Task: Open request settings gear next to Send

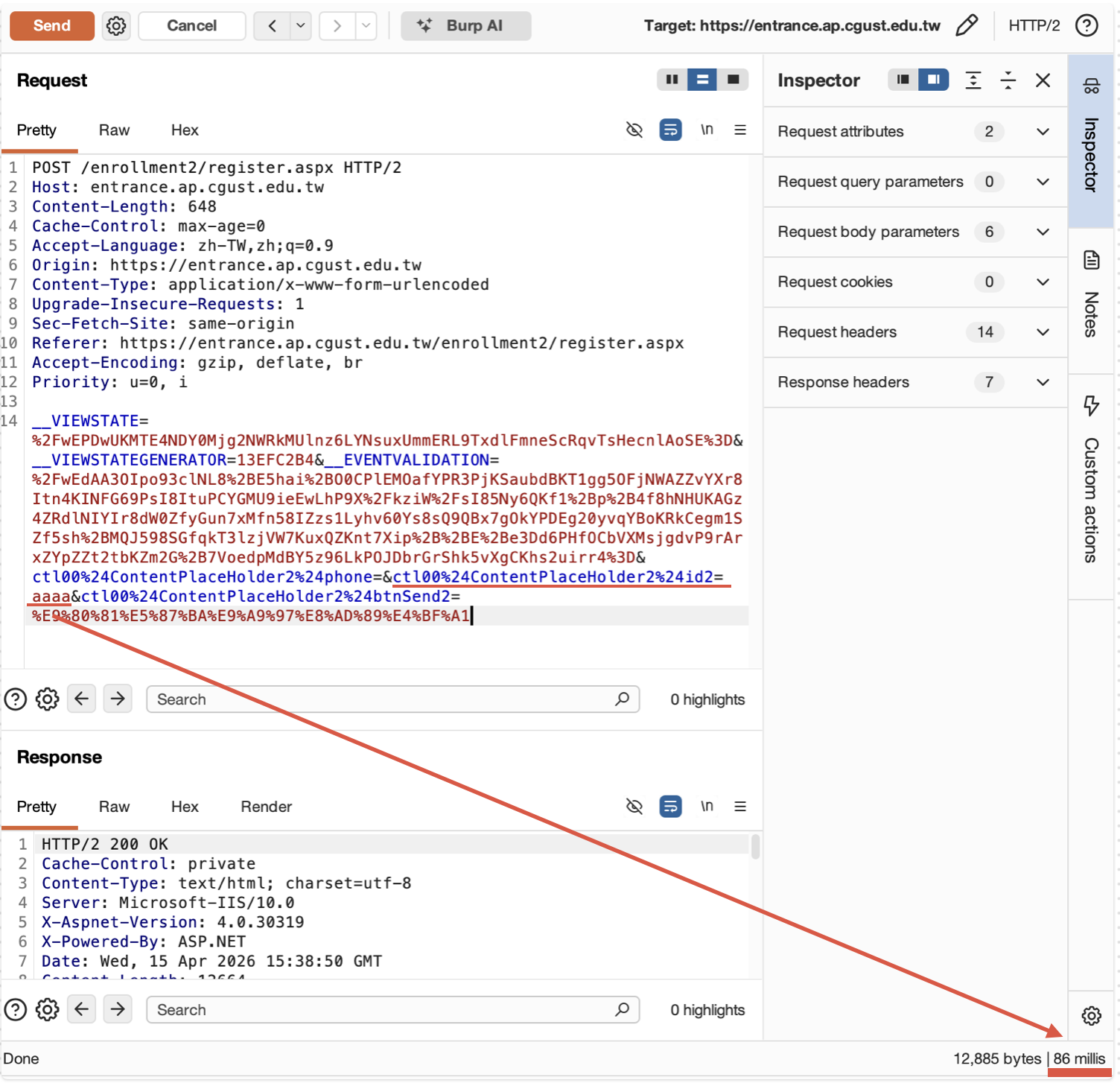Action: (116, 26)
